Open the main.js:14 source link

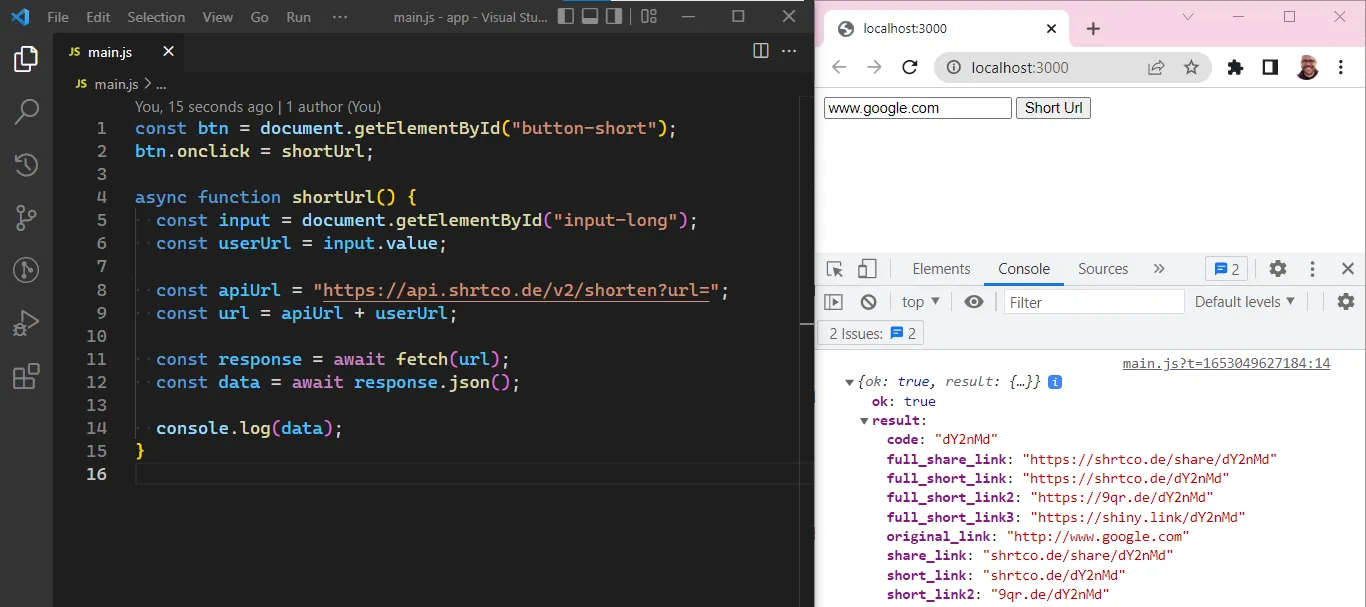pyautogui.click(x=1226, y=363)
